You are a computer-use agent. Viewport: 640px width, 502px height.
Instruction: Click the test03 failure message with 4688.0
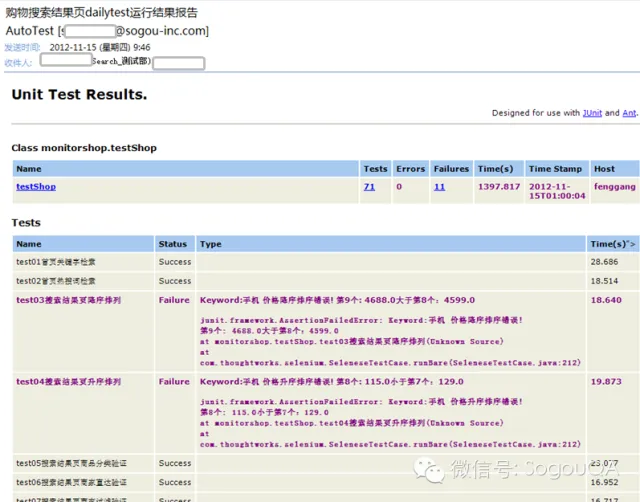(x=337, y=300)
